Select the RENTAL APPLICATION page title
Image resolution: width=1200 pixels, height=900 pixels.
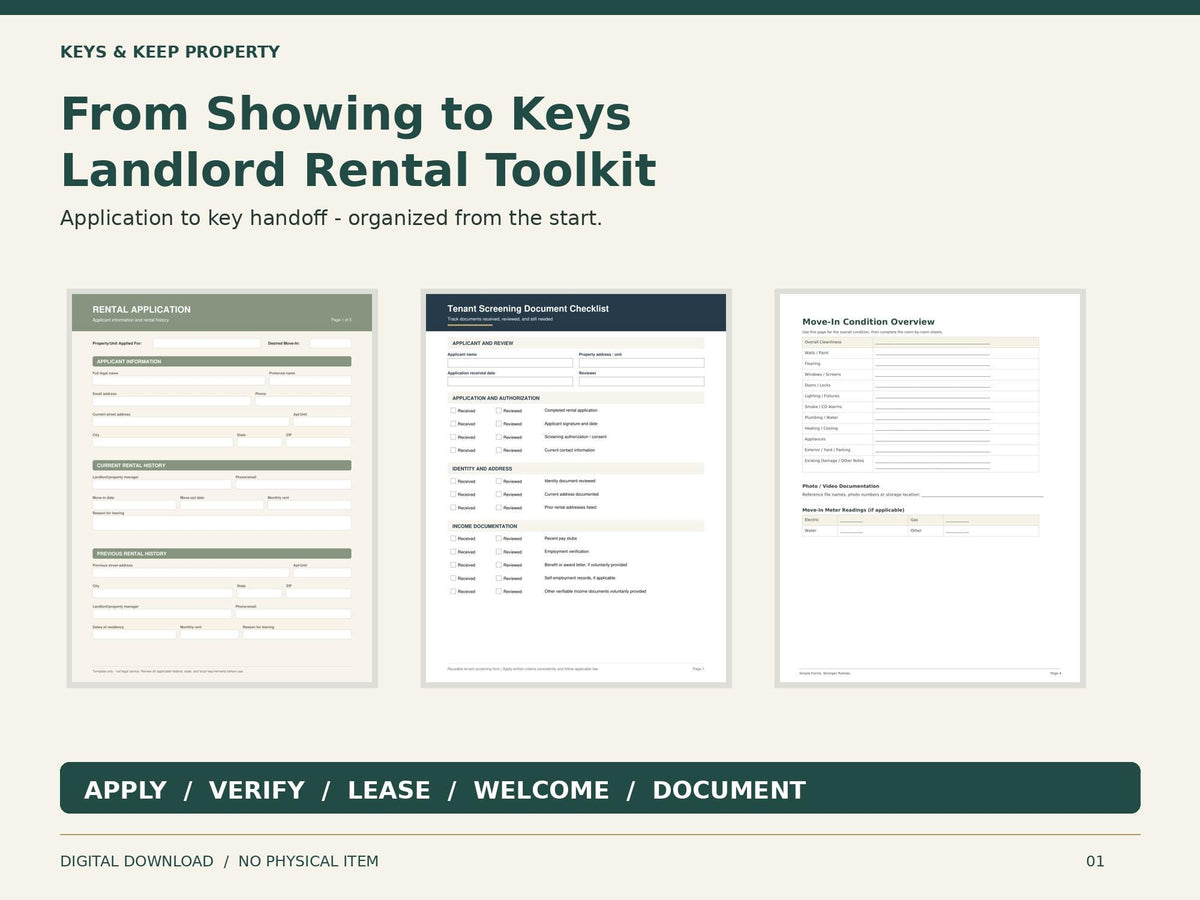pyautogui.click(x=142, y=309)
